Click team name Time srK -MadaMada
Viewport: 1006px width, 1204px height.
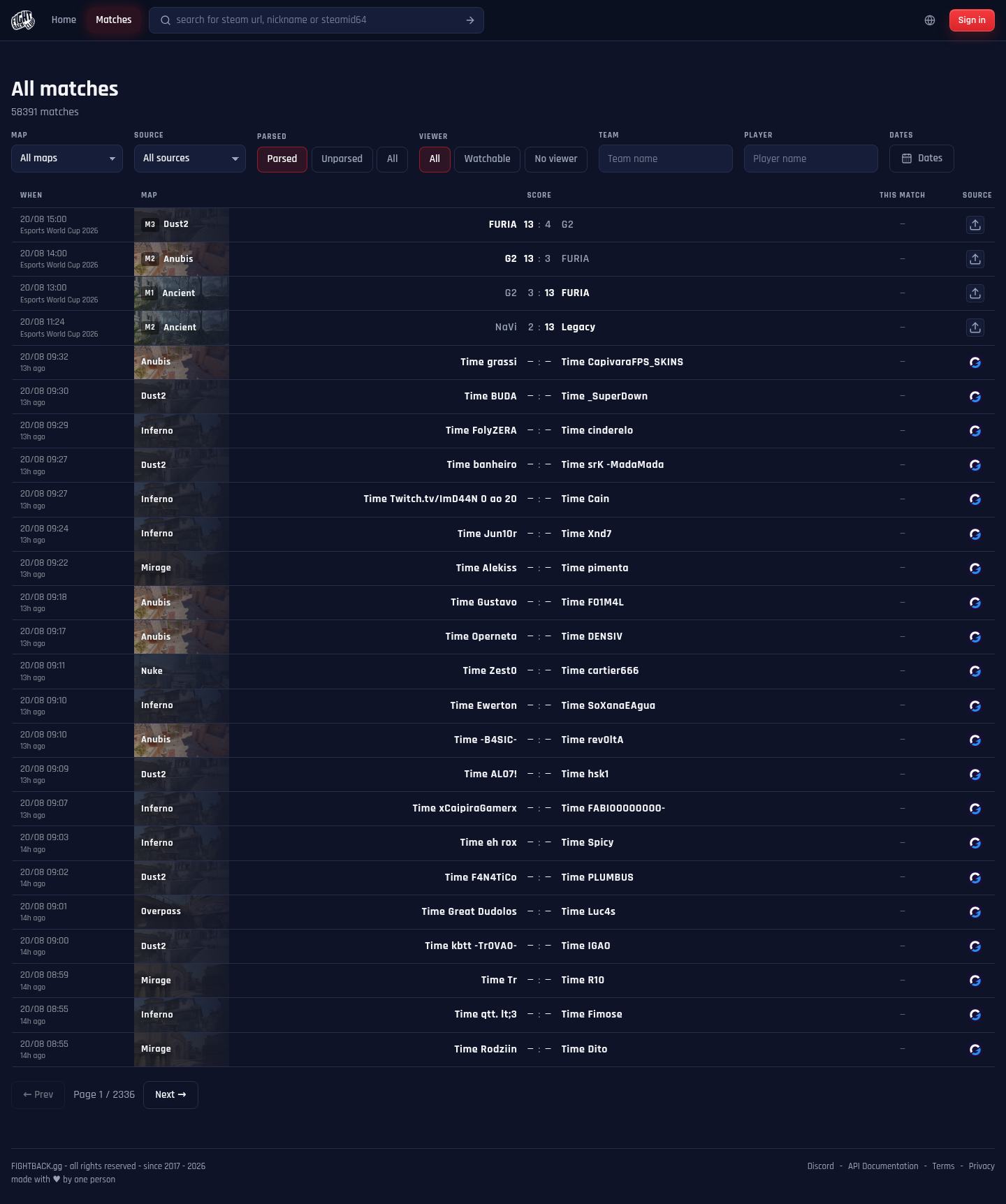(613, 464)
